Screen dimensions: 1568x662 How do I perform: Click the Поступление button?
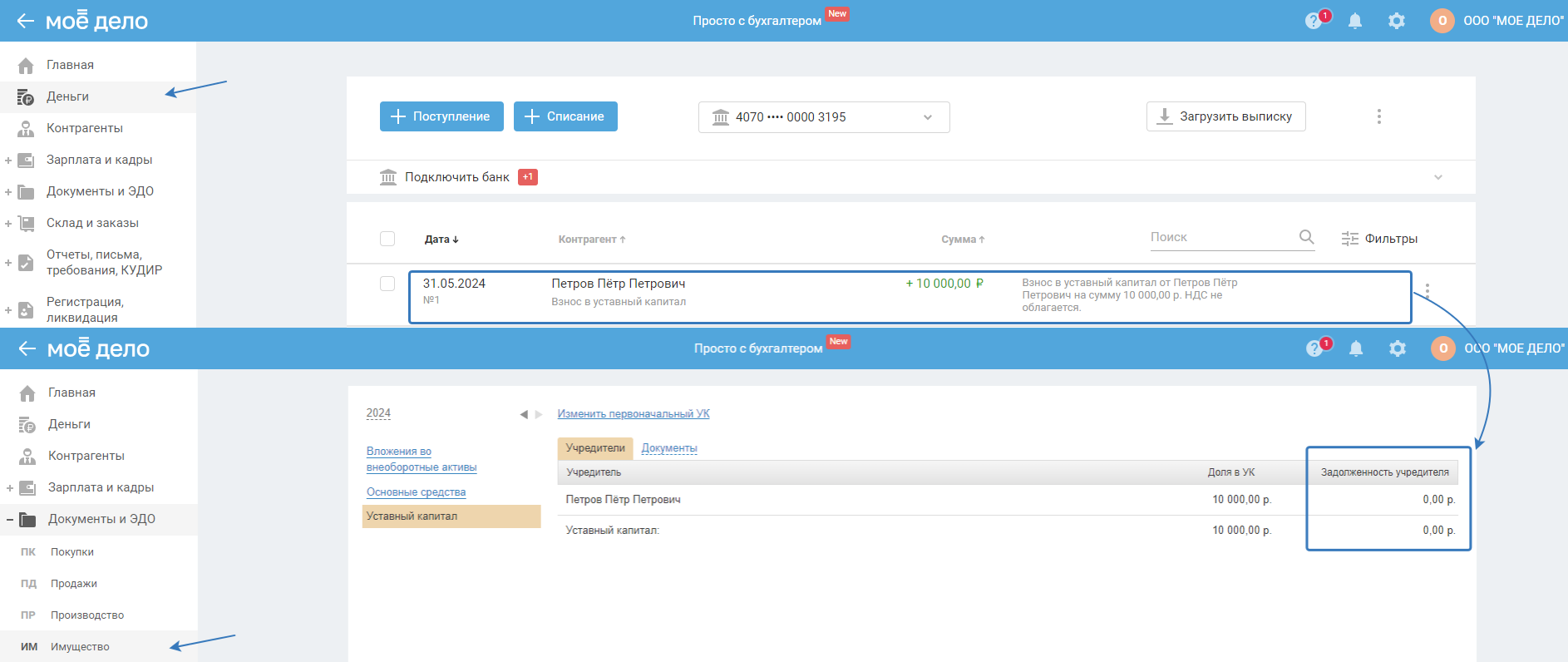tap(441, 116)
